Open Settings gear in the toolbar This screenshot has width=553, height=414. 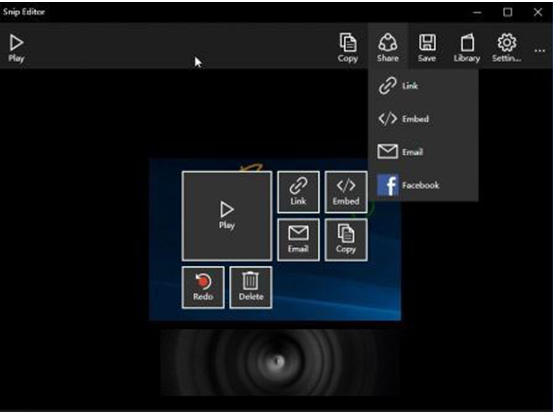point(507,48)
